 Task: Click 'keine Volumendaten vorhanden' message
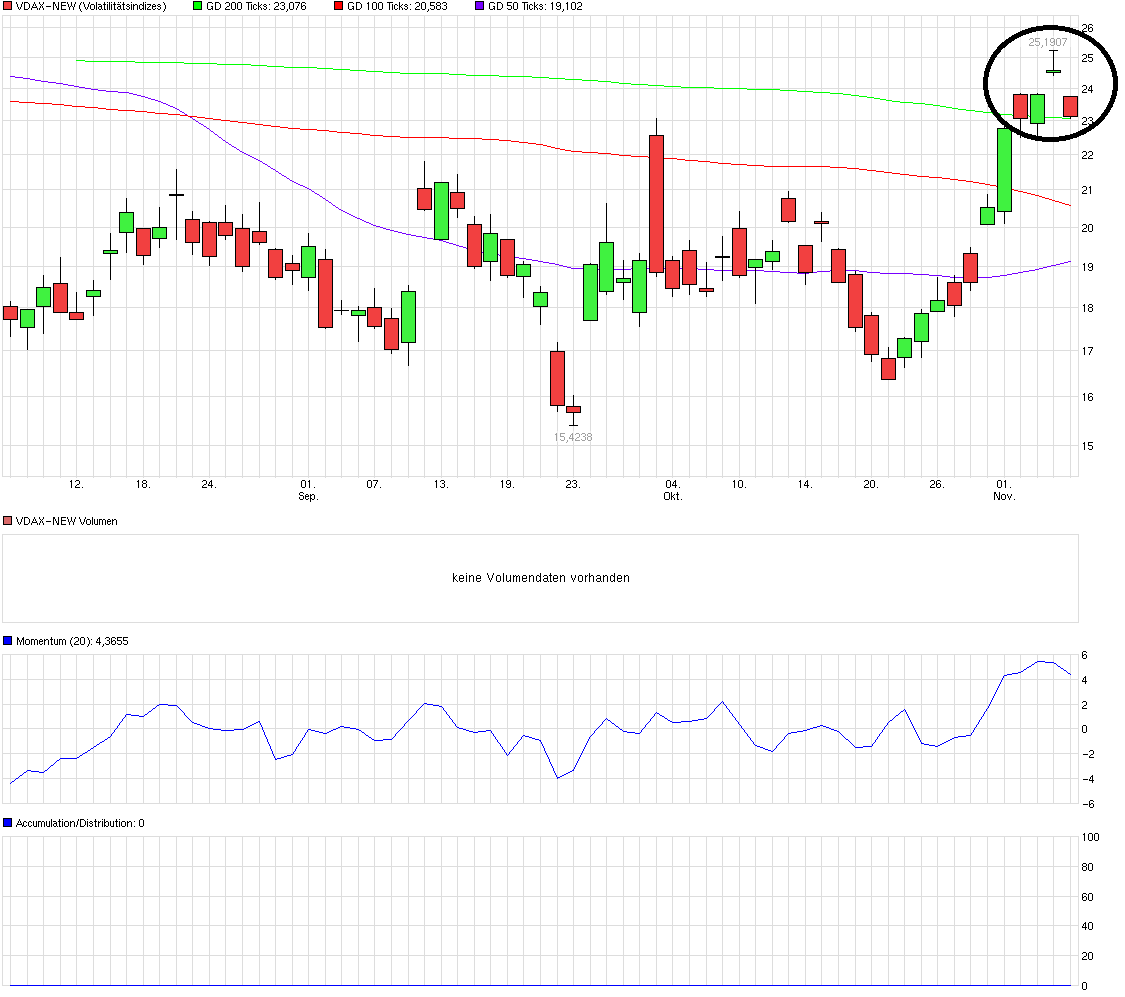click(x=541, y=577)
